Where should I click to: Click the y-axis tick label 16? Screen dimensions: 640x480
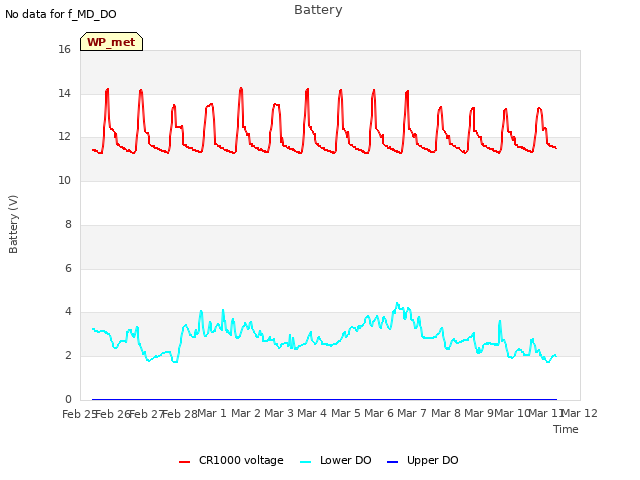(64, 50)
